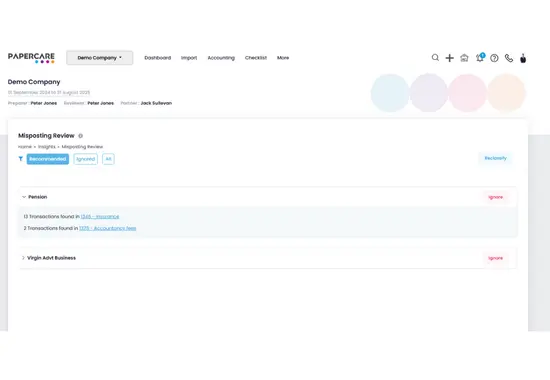Select the All filter

point(108,159)
